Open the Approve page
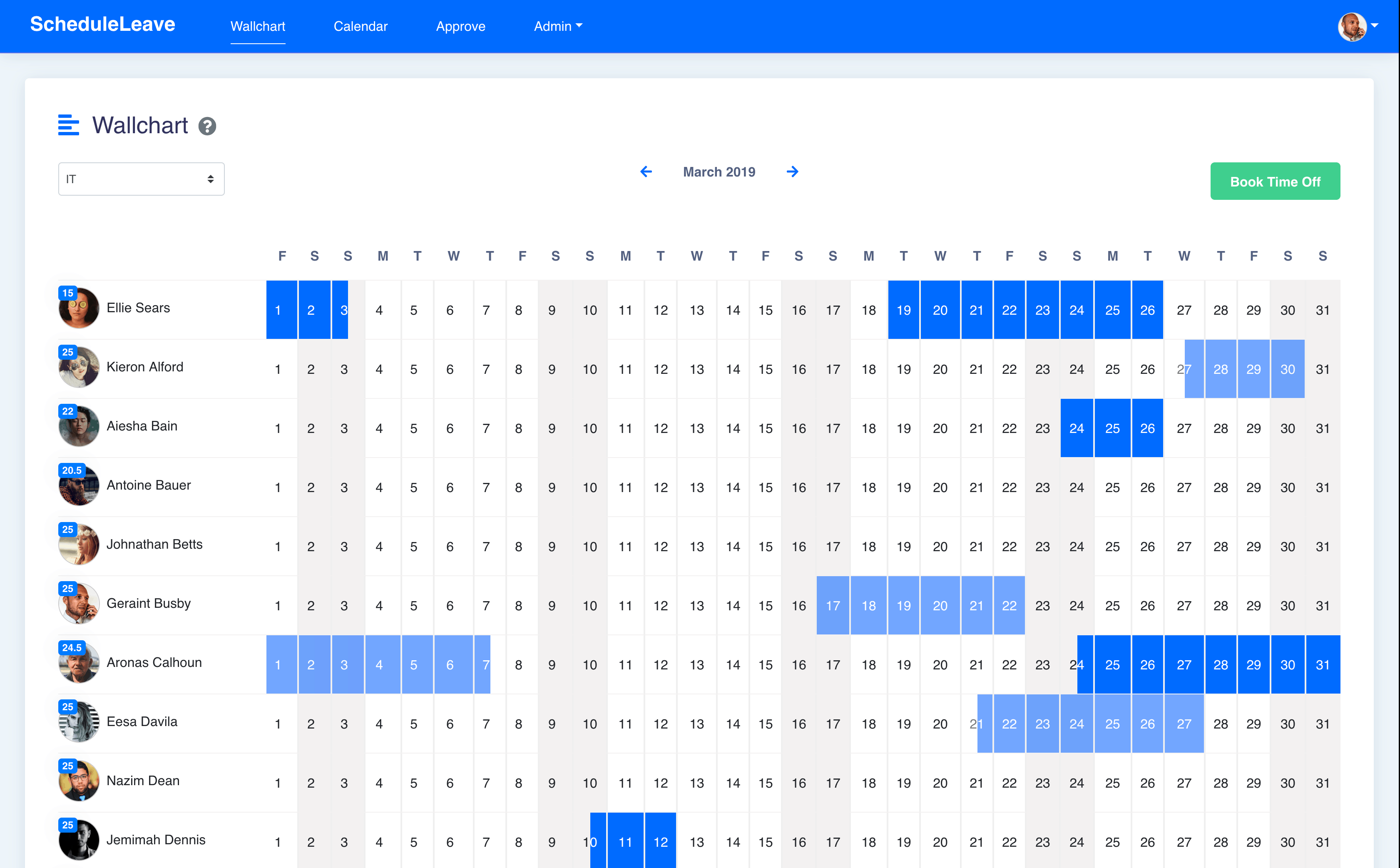Viewport: 1400px width, 868px height. point(460,26)
